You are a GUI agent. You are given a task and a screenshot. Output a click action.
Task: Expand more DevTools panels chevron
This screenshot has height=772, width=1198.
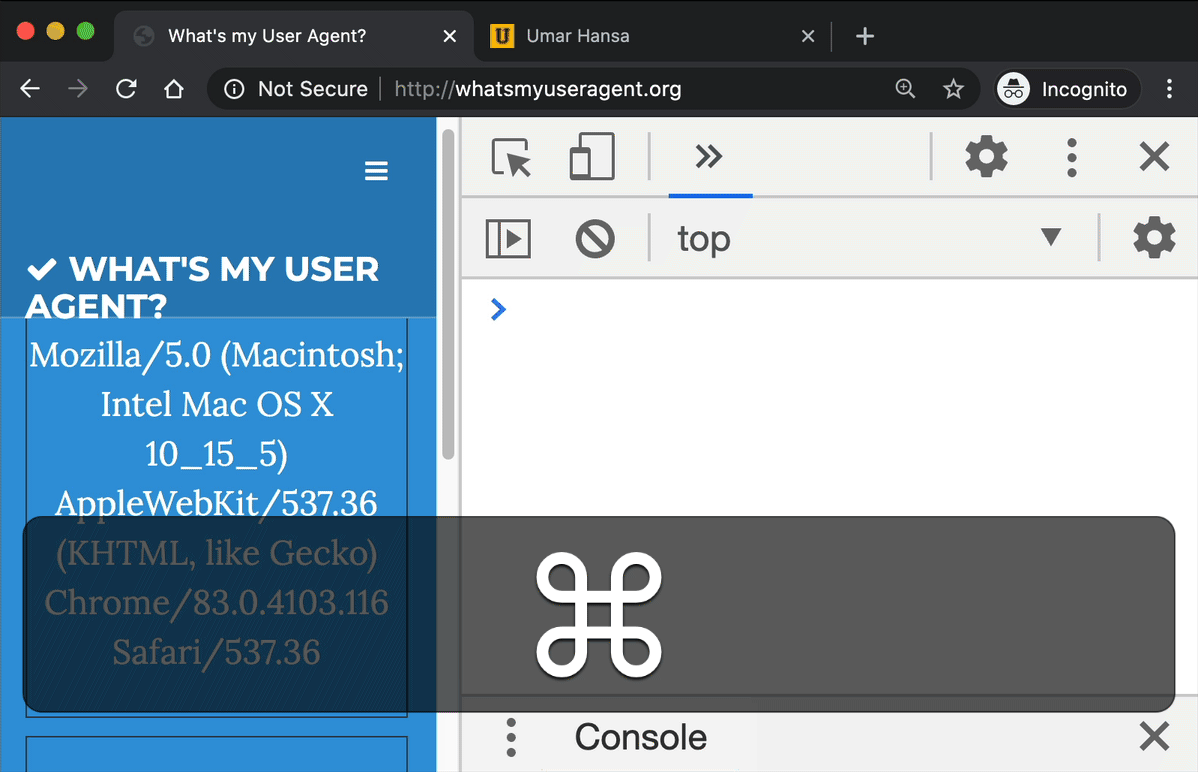tap(709, 157)
